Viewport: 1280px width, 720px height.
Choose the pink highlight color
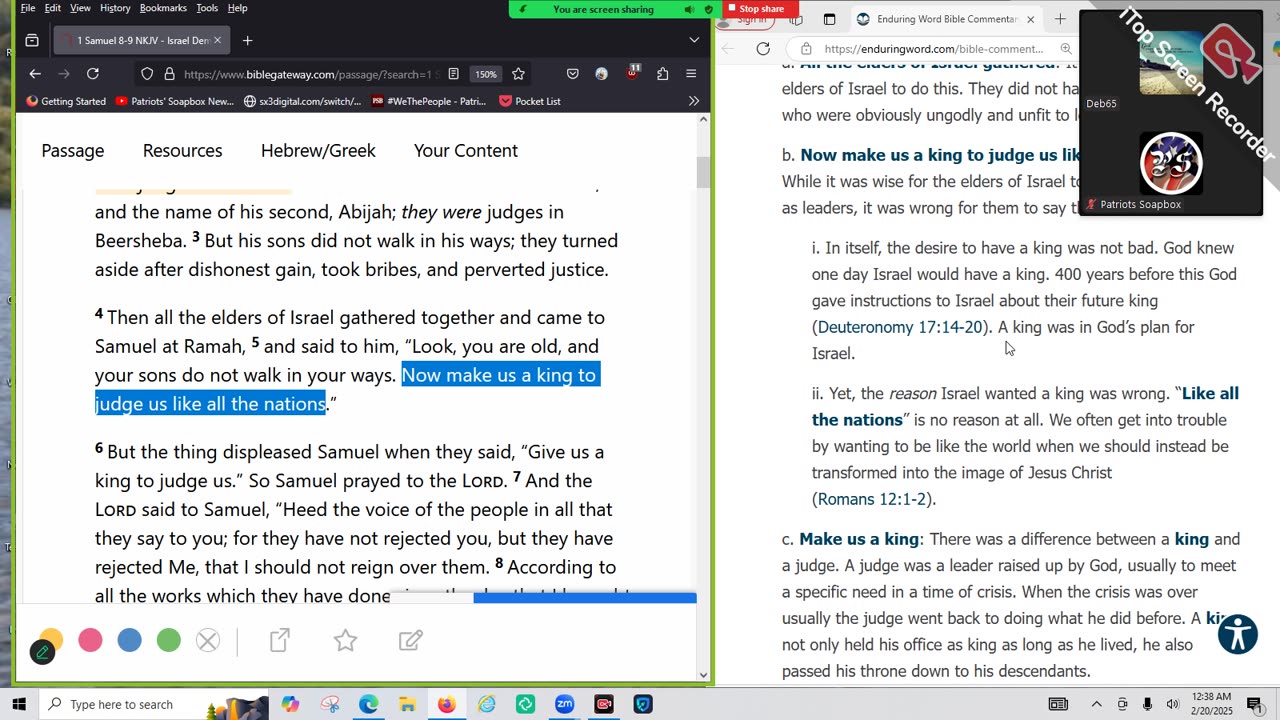click(90, 640)
